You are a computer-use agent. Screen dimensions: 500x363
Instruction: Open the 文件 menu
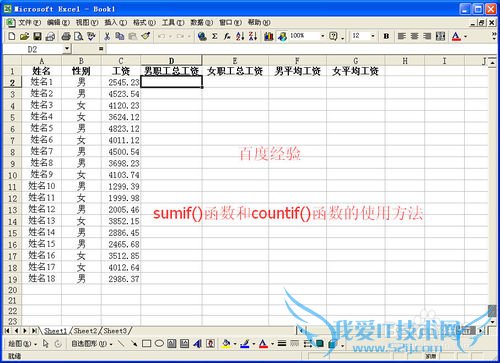pyautogui.click(x=29, y=22)
